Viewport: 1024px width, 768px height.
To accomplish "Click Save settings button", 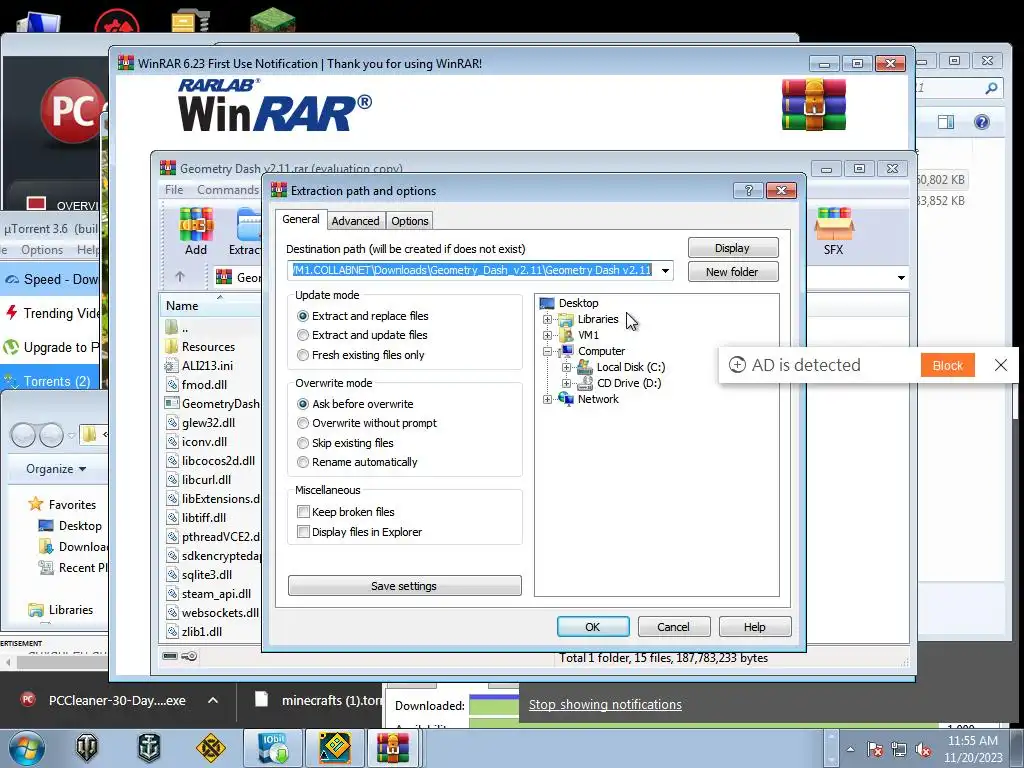I will pyautogui.click(x=404, y=586).
